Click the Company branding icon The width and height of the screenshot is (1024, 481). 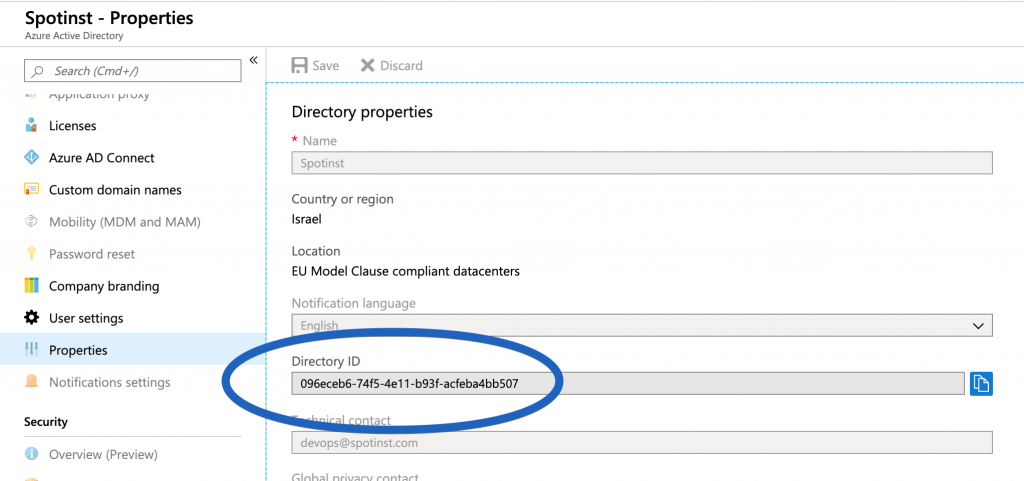[31, 286]
